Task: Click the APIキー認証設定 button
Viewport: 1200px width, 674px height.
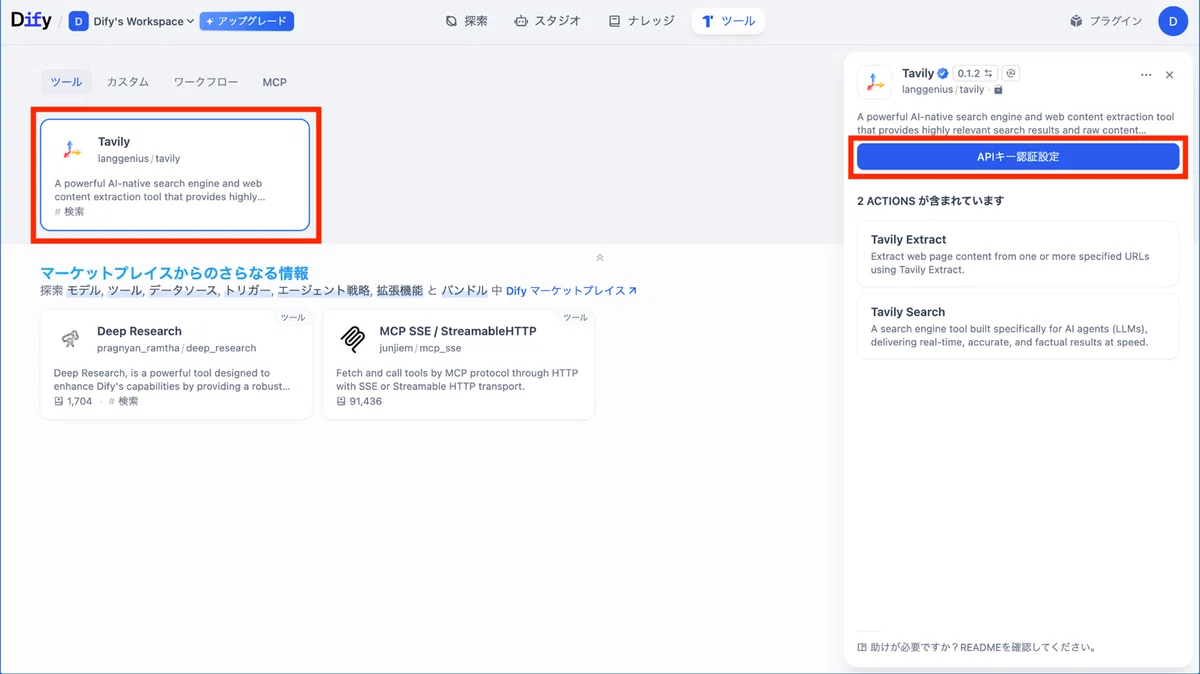Action: (x=1018, y=156)
